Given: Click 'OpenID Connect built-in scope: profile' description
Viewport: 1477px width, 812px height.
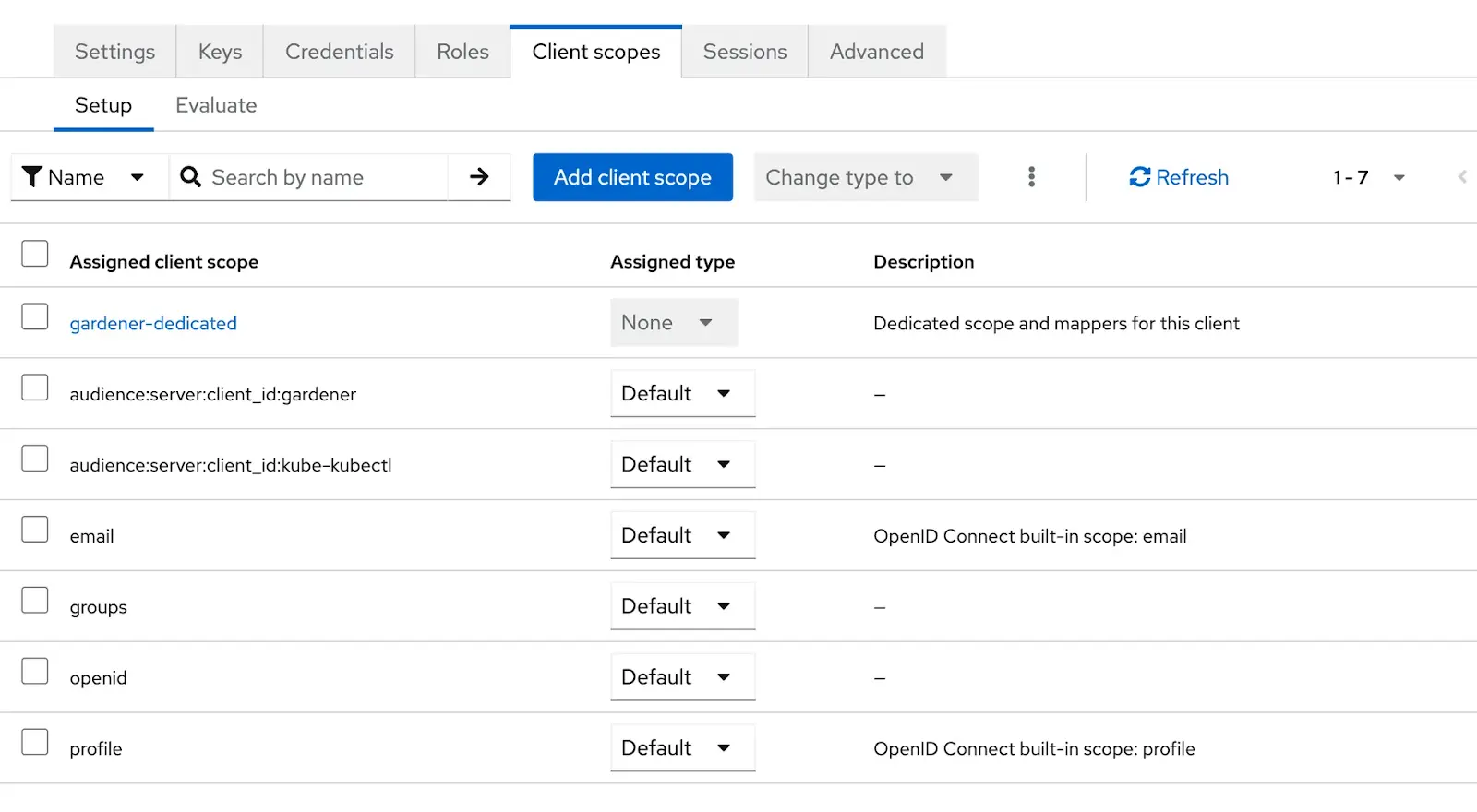Looking at the screenshot, I should click(1034, 749).
